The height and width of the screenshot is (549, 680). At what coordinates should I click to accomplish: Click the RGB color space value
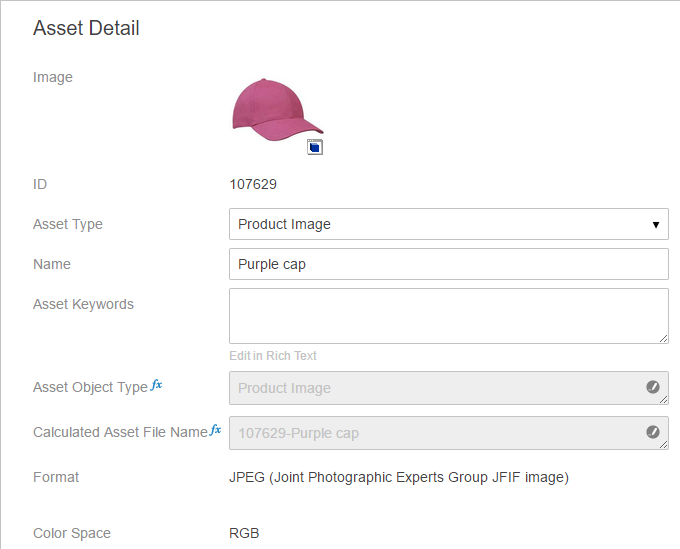tap(244, 533)
